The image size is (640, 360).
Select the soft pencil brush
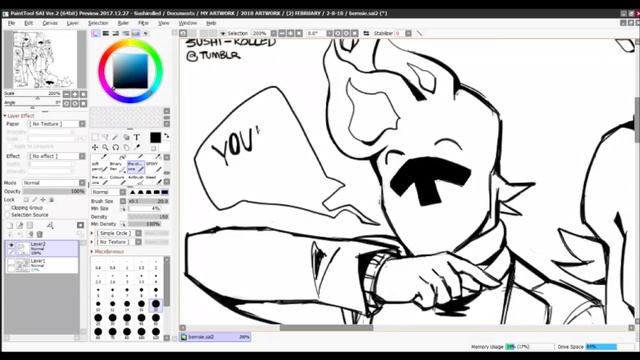(100, 166)
